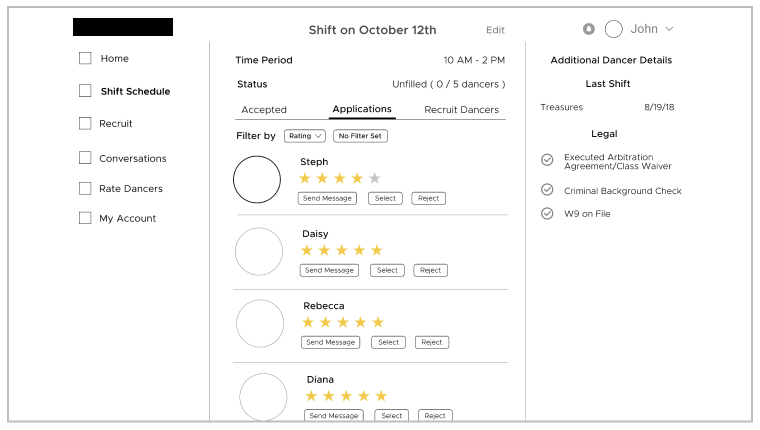Click the W9 on File check icon
Image resolution: width=760 pixels, height=430 pixels.
pos(547,213)
